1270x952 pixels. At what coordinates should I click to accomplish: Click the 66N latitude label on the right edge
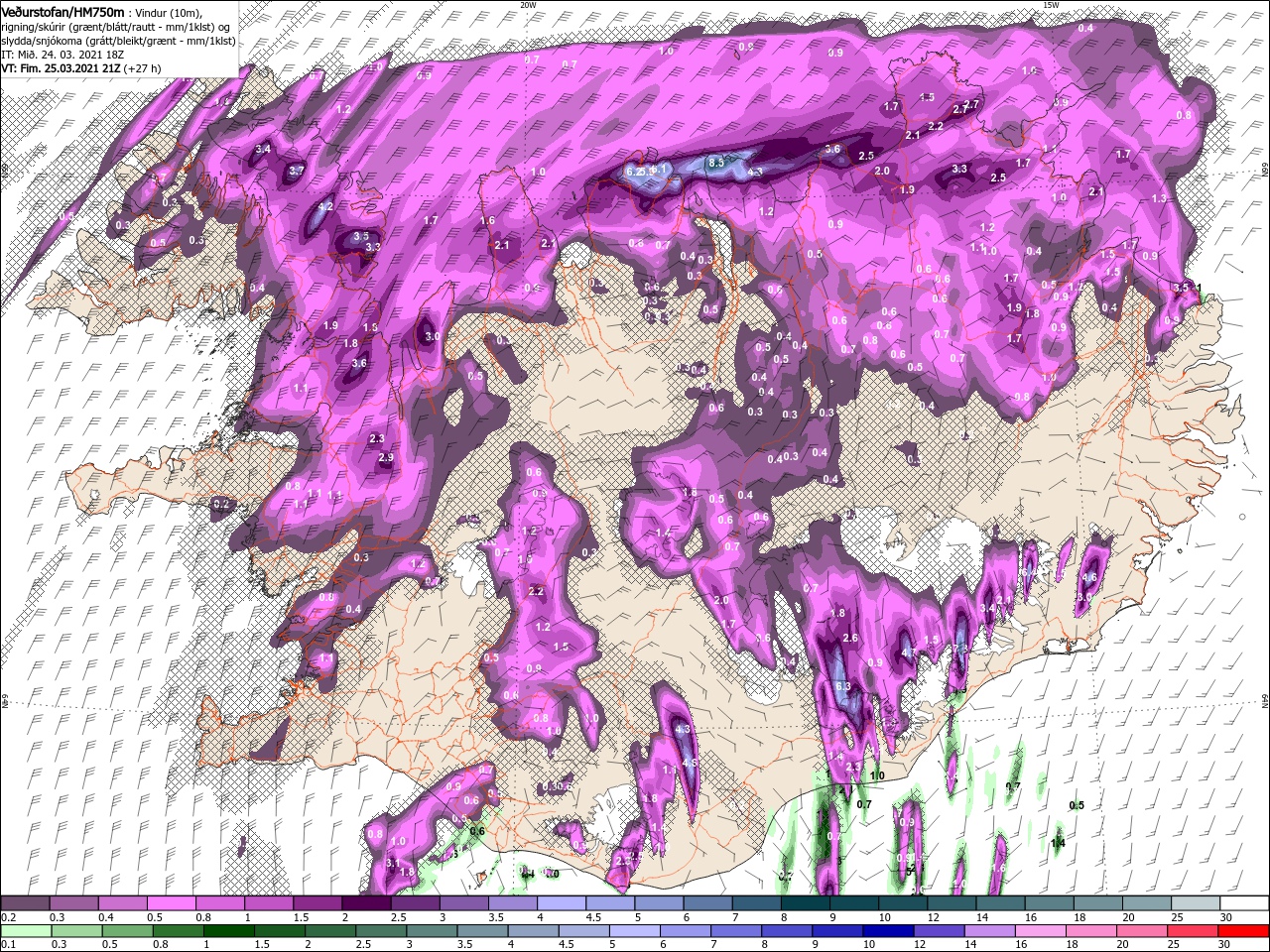1264,172
